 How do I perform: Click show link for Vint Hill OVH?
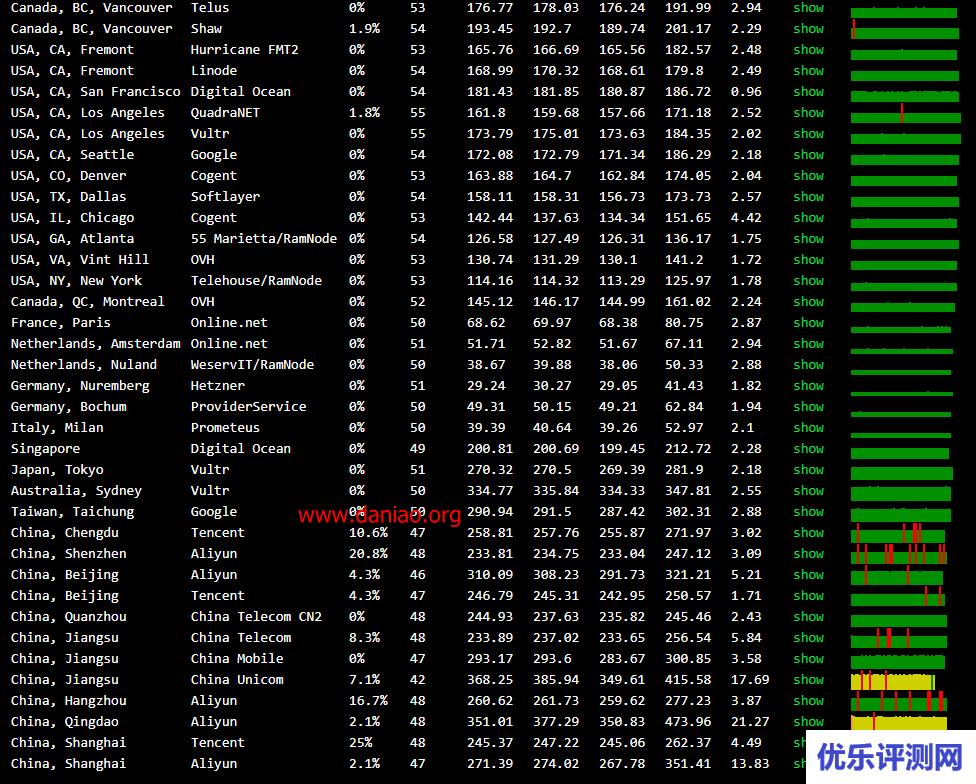pos(808,260)
